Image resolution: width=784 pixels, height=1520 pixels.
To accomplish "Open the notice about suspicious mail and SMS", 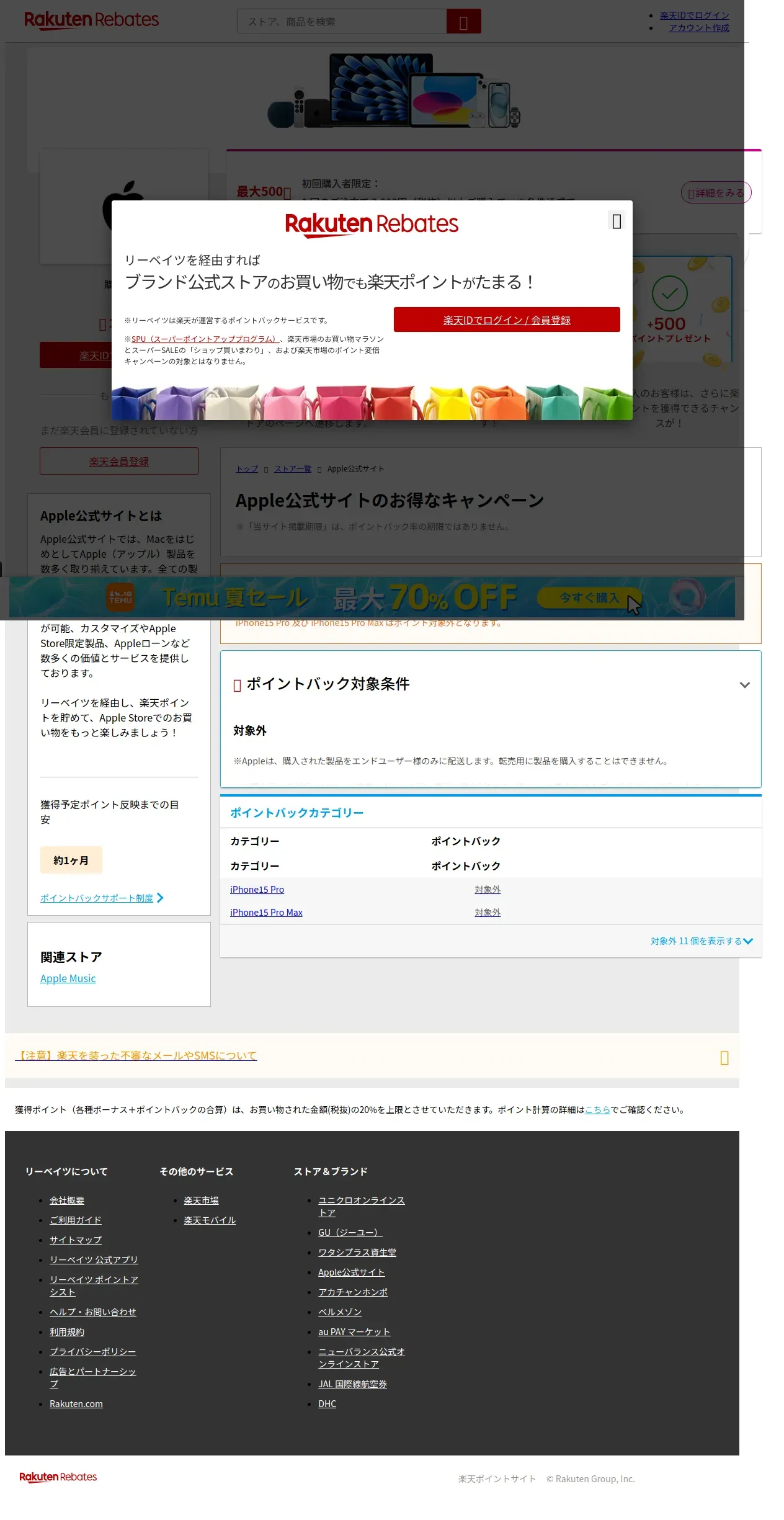I will click(136, 1055).
